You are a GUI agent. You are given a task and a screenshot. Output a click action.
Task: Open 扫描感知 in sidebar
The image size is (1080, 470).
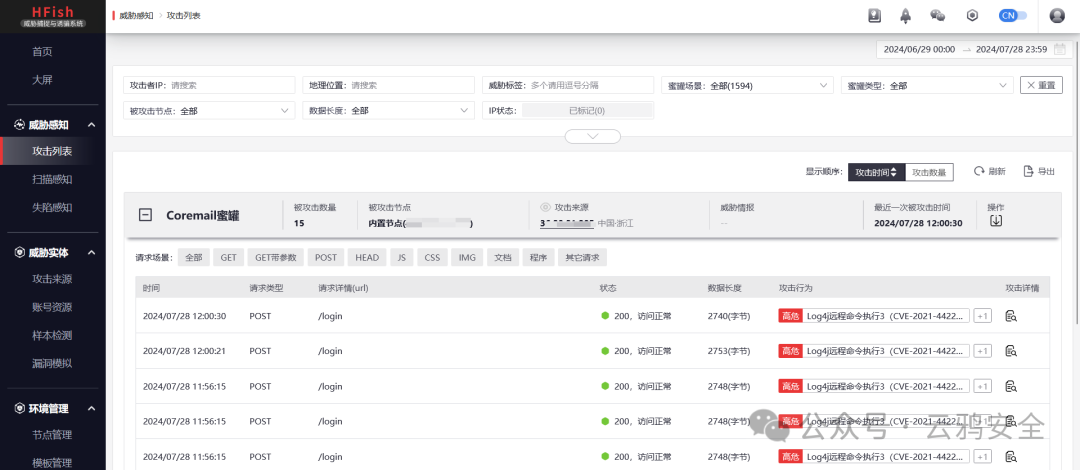point(52,179)
